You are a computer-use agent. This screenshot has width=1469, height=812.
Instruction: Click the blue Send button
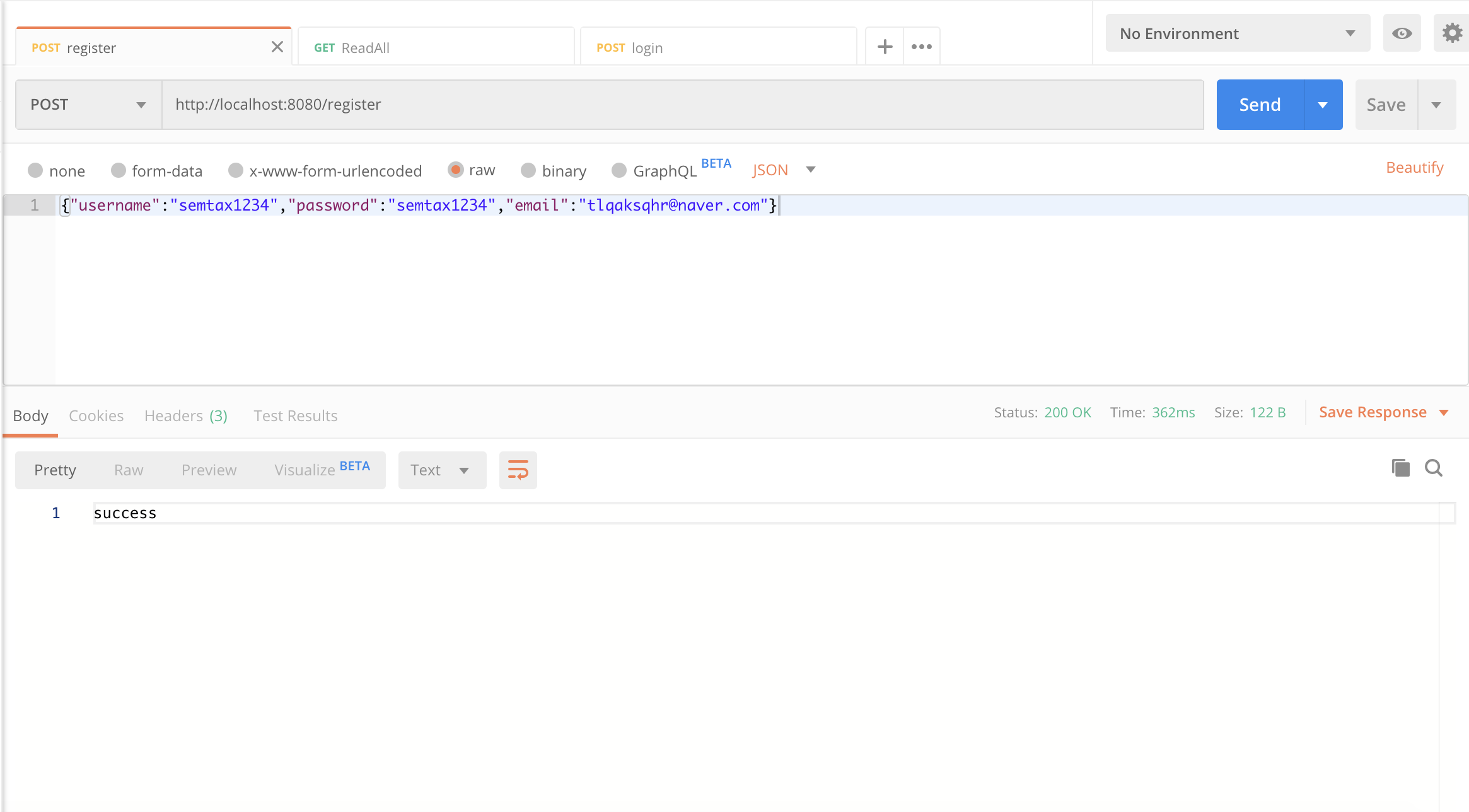point(1260,105)
